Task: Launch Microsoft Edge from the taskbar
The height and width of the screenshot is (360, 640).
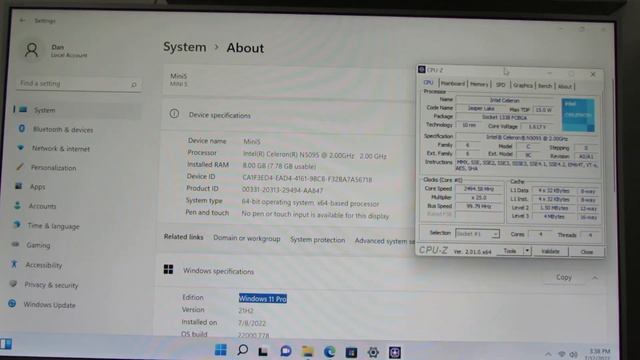Action: 329,352
